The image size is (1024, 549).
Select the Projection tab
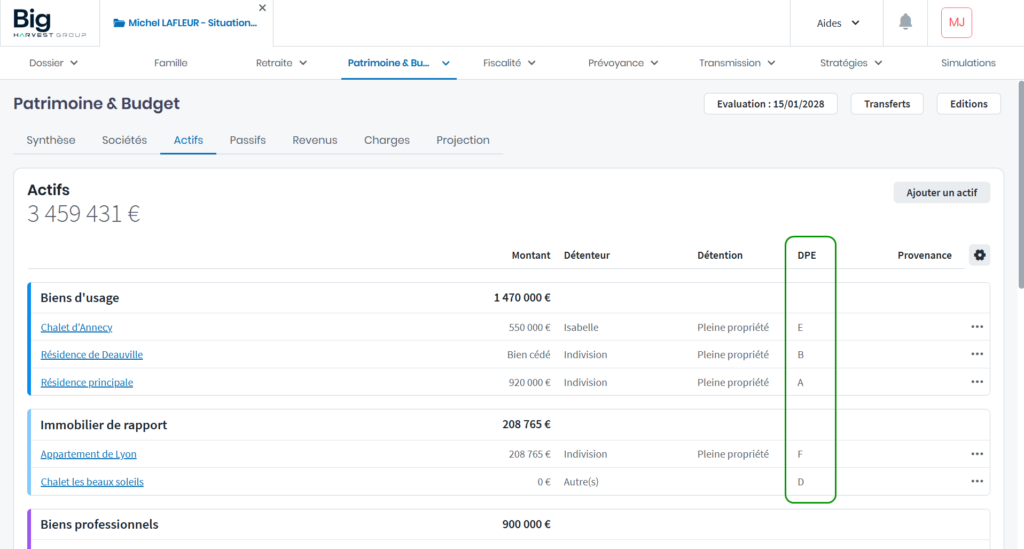tap(463, 140)
